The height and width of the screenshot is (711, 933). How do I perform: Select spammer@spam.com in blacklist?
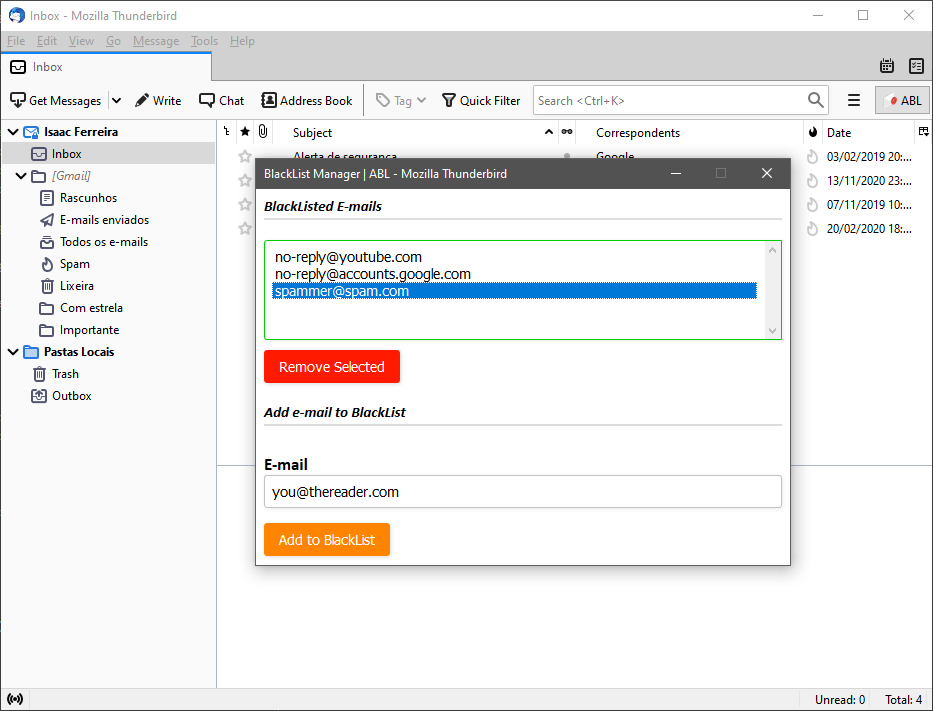click(514, 291)
